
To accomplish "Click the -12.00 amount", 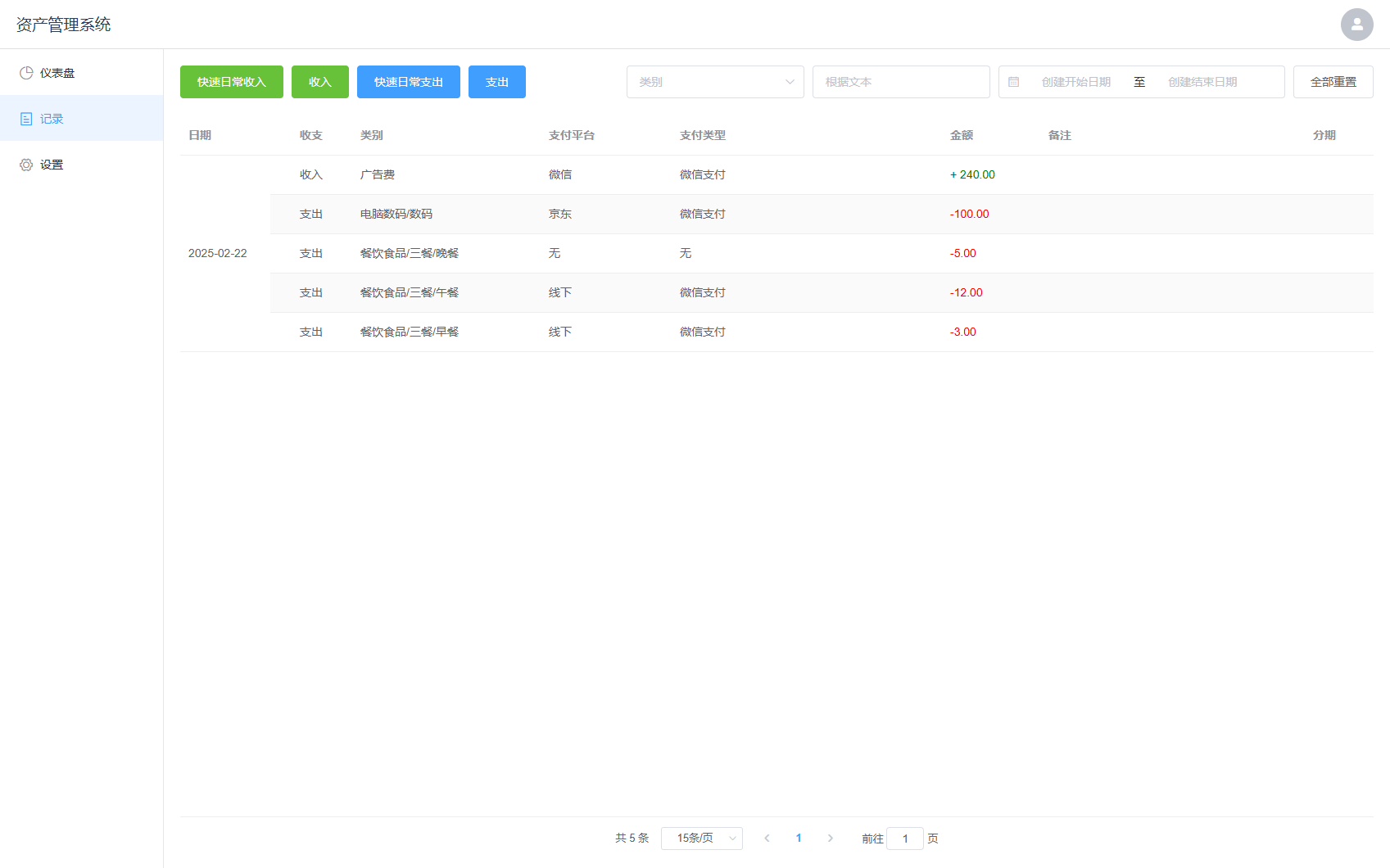I will (967, 292).
